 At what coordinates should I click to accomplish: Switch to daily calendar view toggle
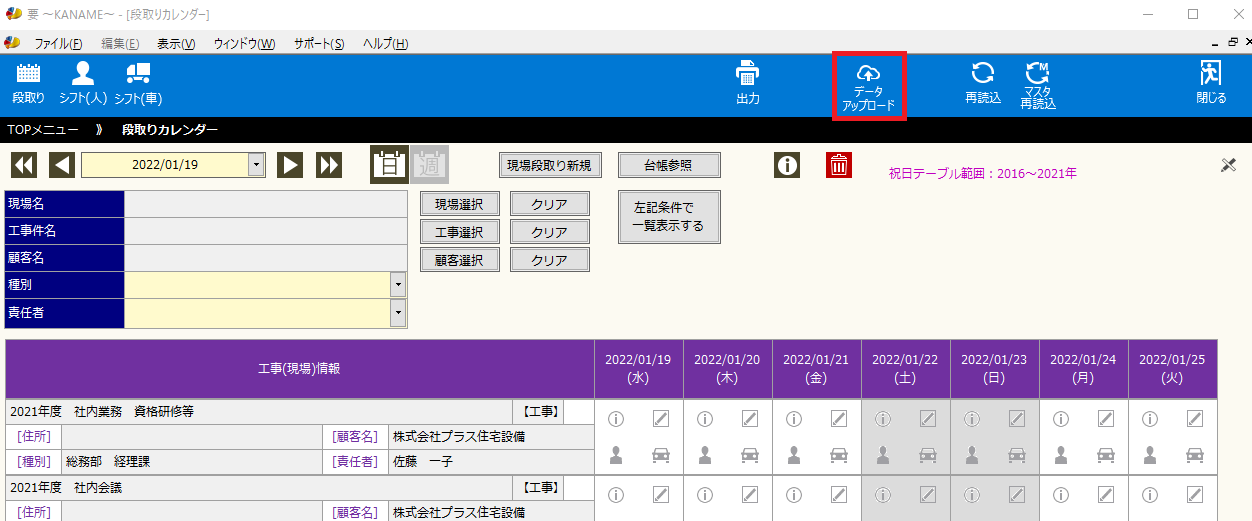click(x=389, y=165)
